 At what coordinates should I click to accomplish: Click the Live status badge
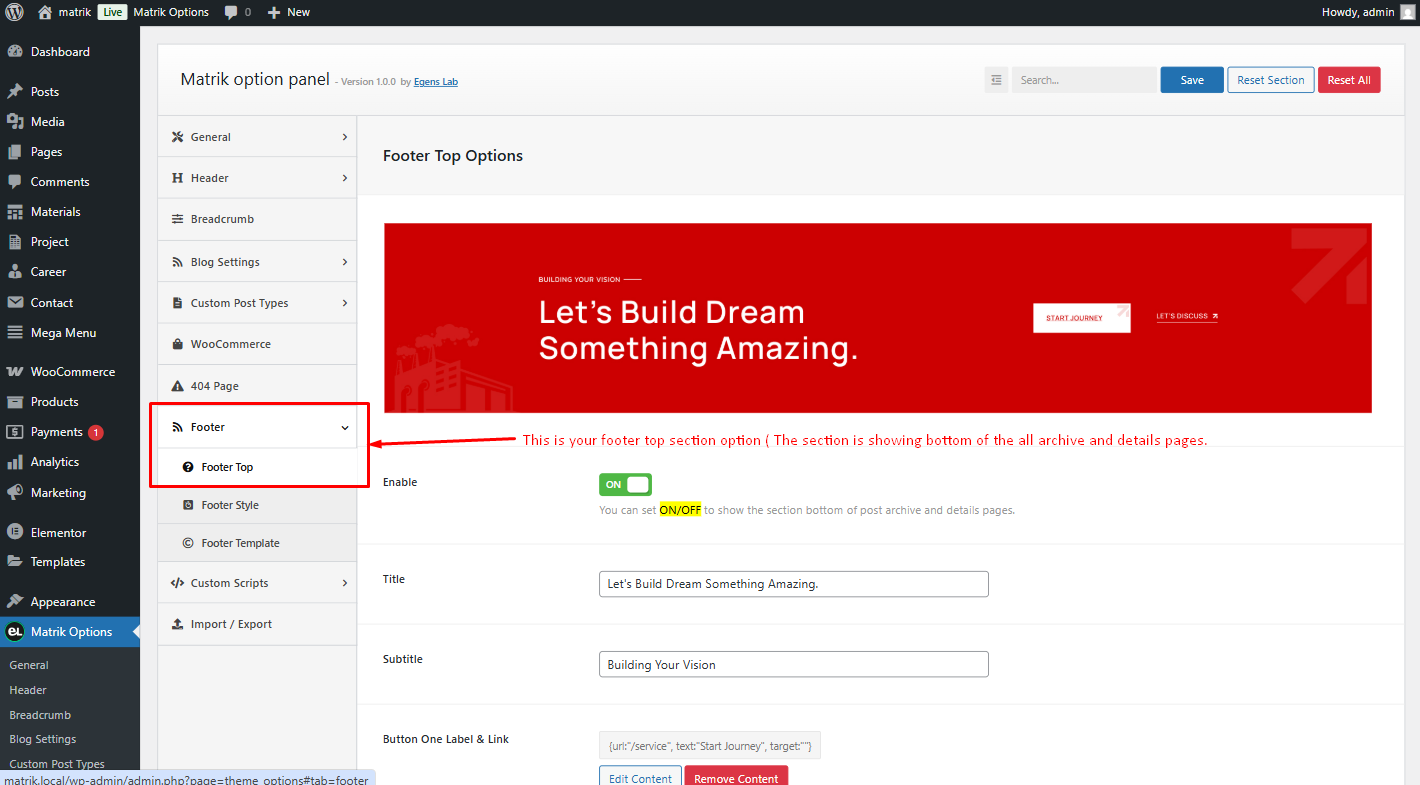click(x=113, y=12)
